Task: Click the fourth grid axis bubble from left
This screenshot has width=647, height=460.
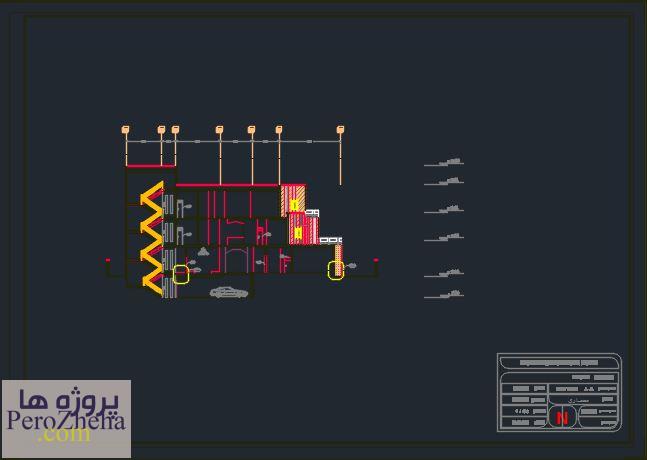Action: pos(219,129)
